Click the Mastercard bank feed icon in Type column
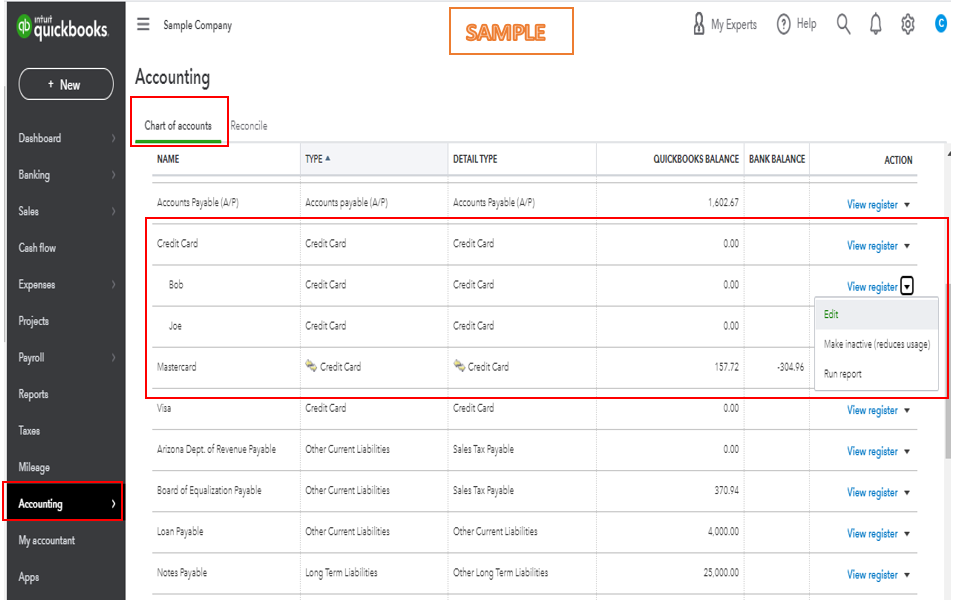The width and height of the screenshot is (958, 610). (311, 366)
